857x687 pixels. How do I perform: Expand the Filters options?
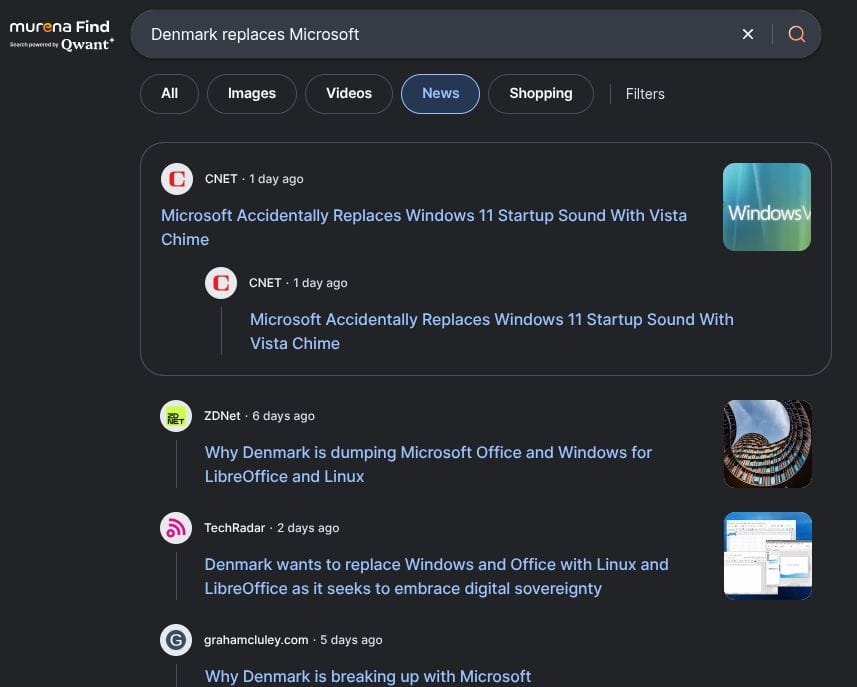coord(644,93)
